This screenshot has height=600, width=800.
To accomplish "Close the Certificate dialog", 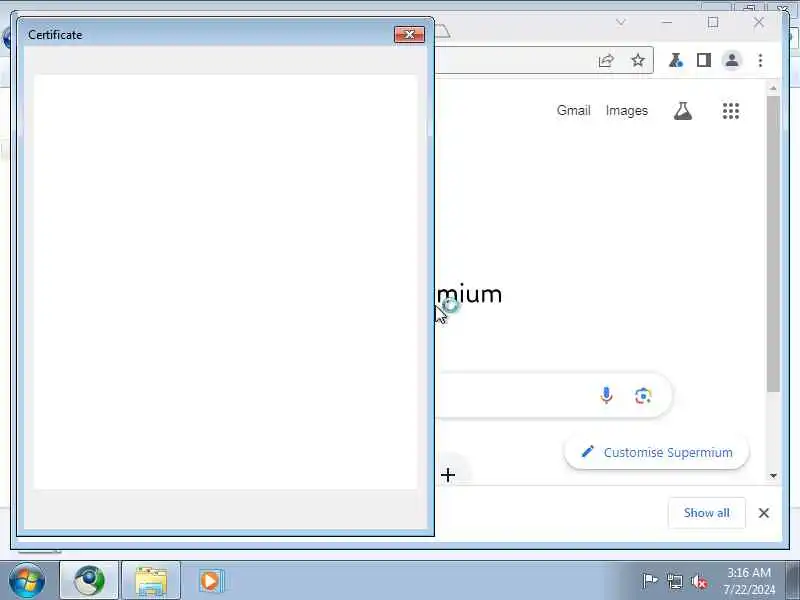I will tap(409, 34).
